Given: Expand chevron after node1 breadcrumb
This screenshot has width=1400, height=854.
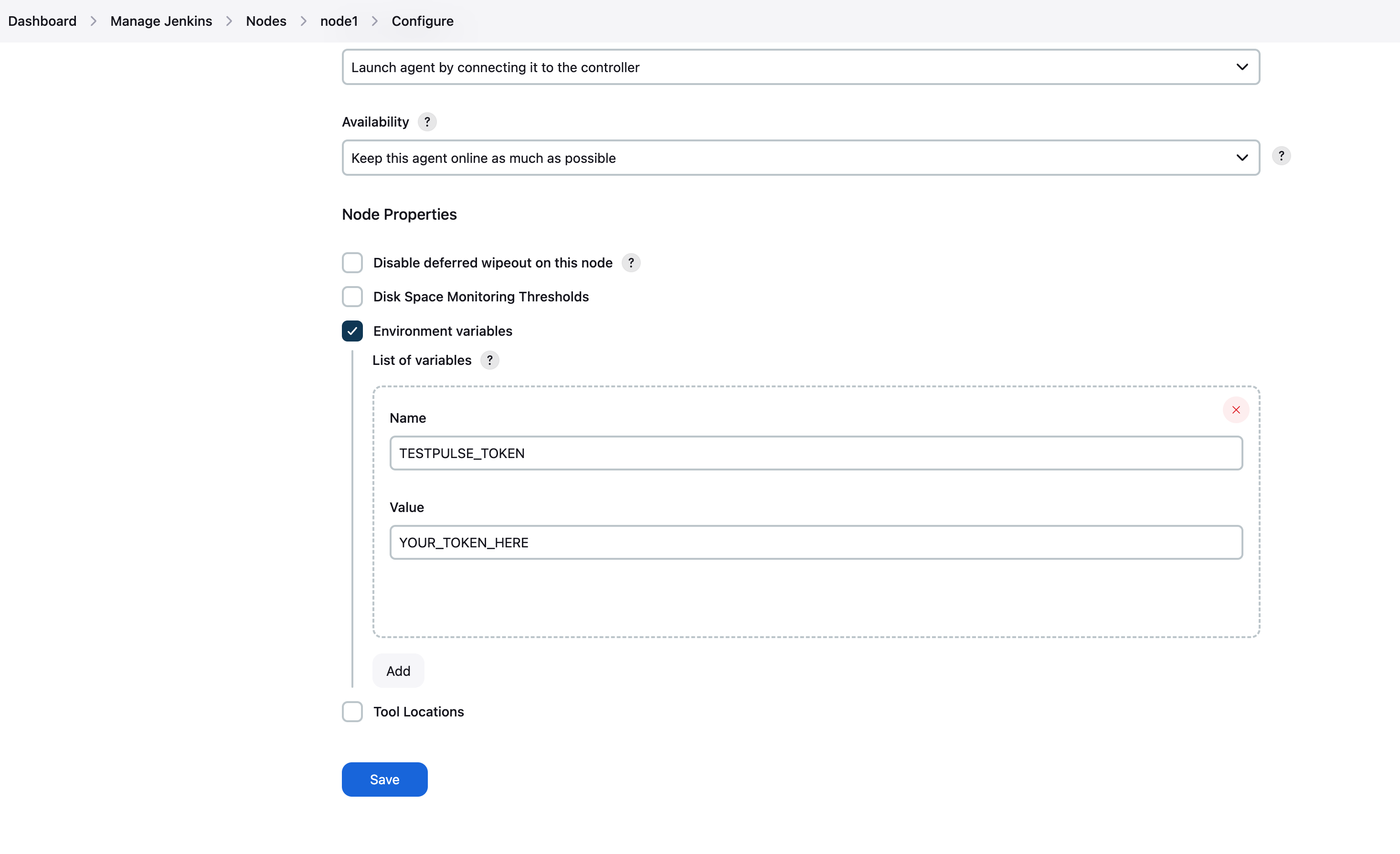Looking at the screenshot, I should (x=374, y=21).
